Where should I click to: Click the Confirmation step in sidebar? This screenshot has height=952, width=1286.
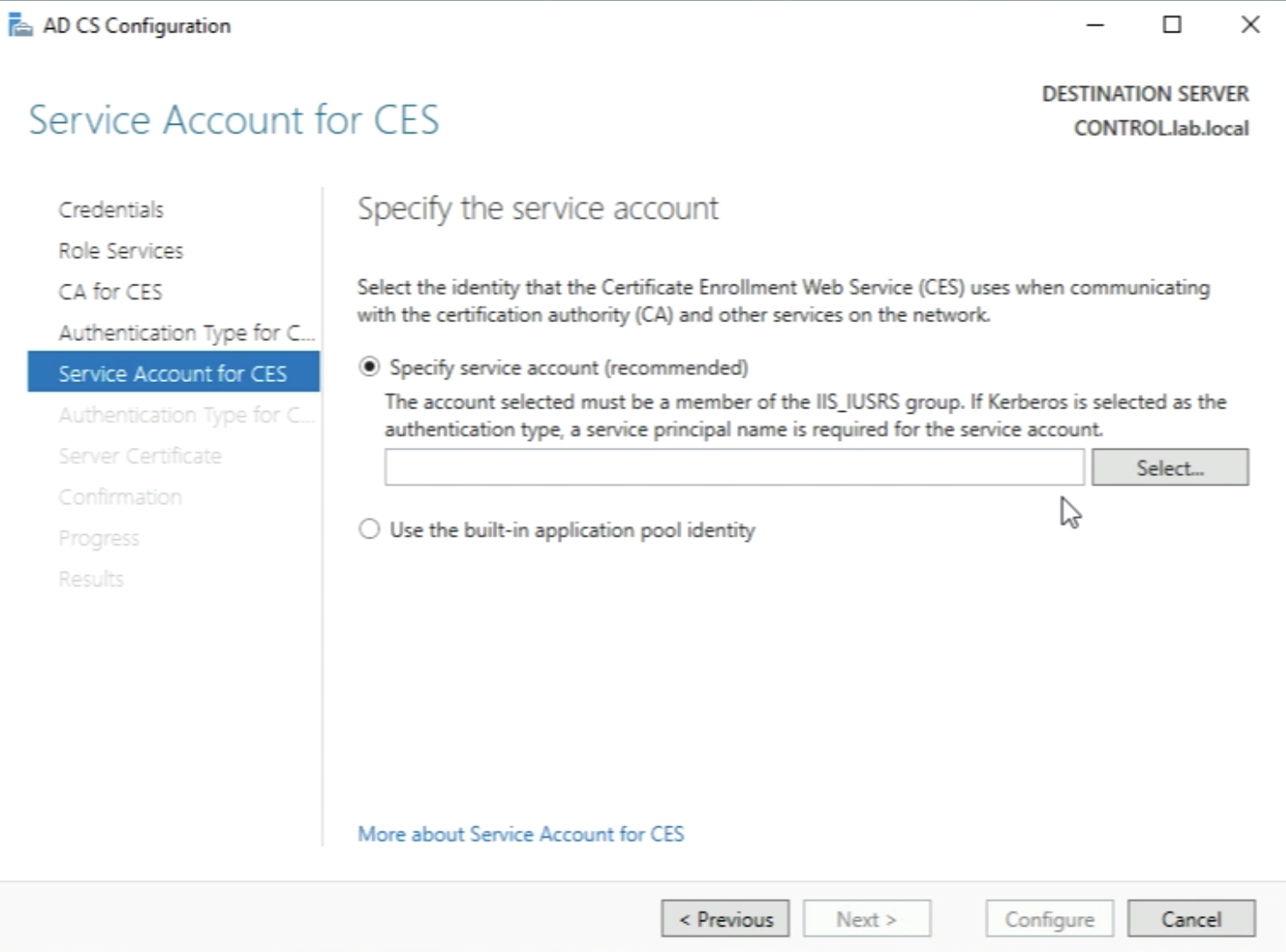(x=119, y=497)
